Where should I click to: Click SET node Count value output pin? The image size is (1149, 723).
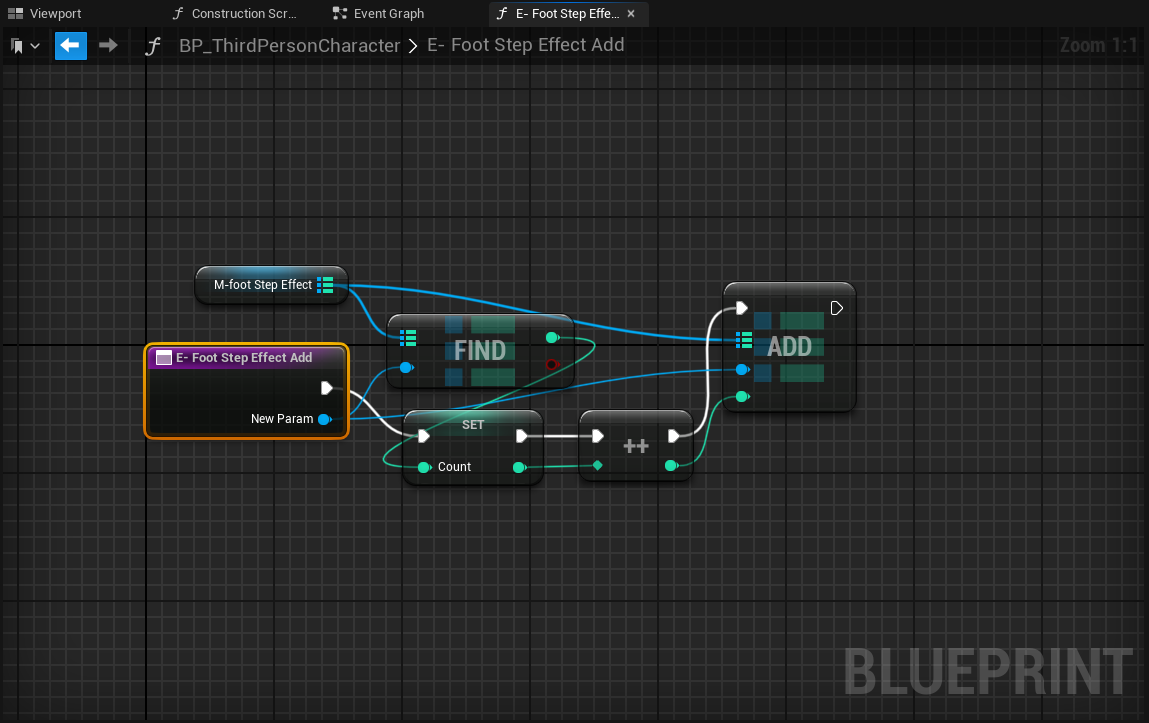click(519, 467)
